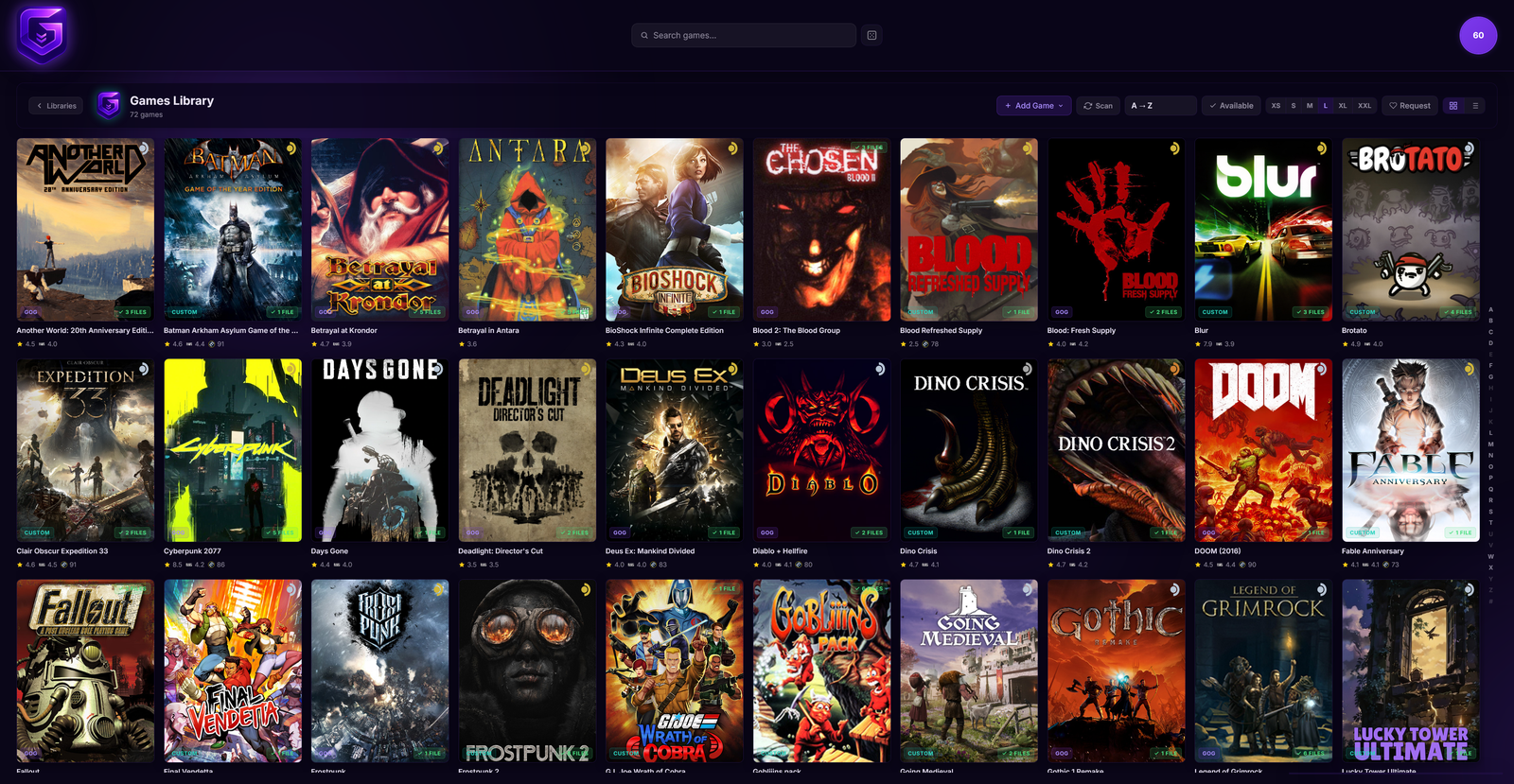Click the Scan library refresh button

tap(1098, 106)
